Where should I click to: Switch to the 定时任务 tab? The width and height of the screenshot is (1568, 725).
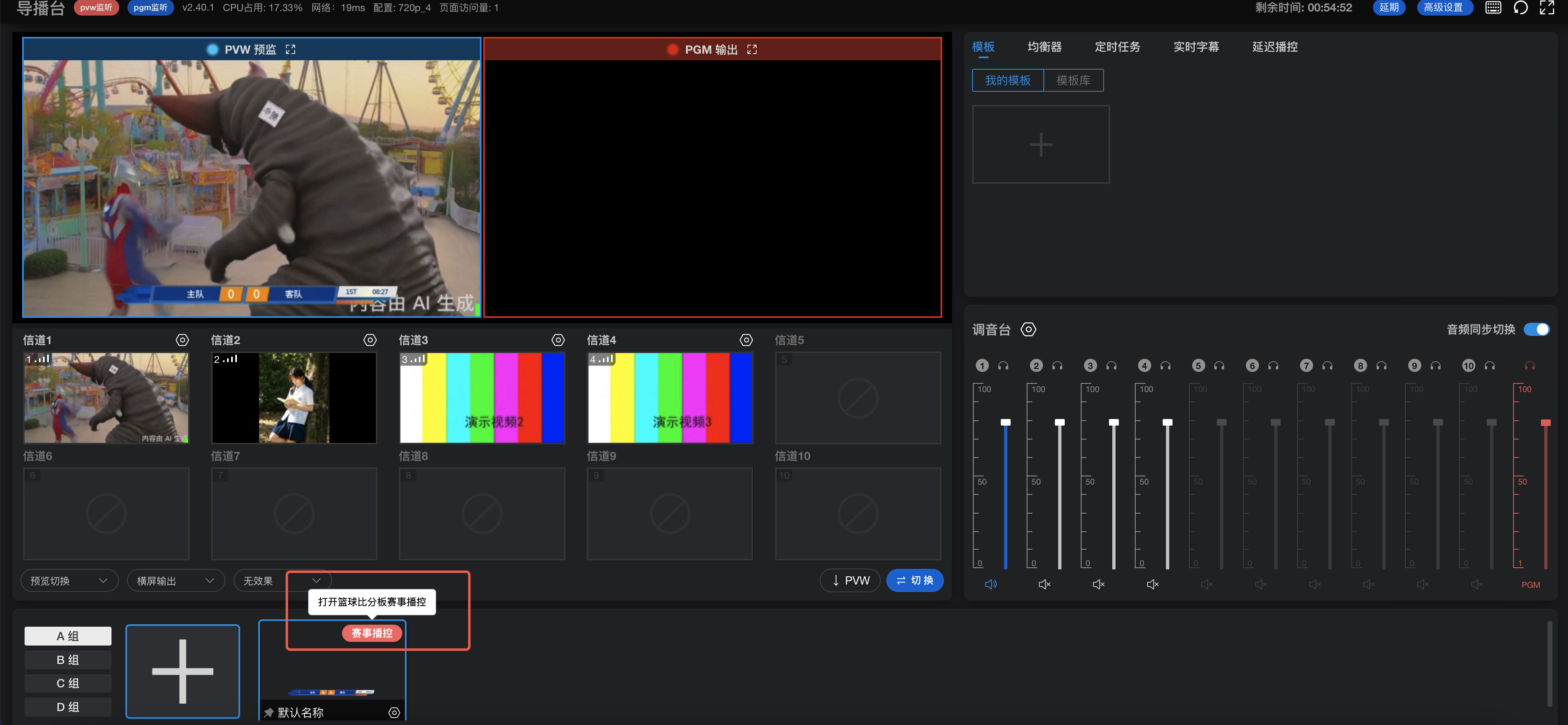click(1118, 47)
